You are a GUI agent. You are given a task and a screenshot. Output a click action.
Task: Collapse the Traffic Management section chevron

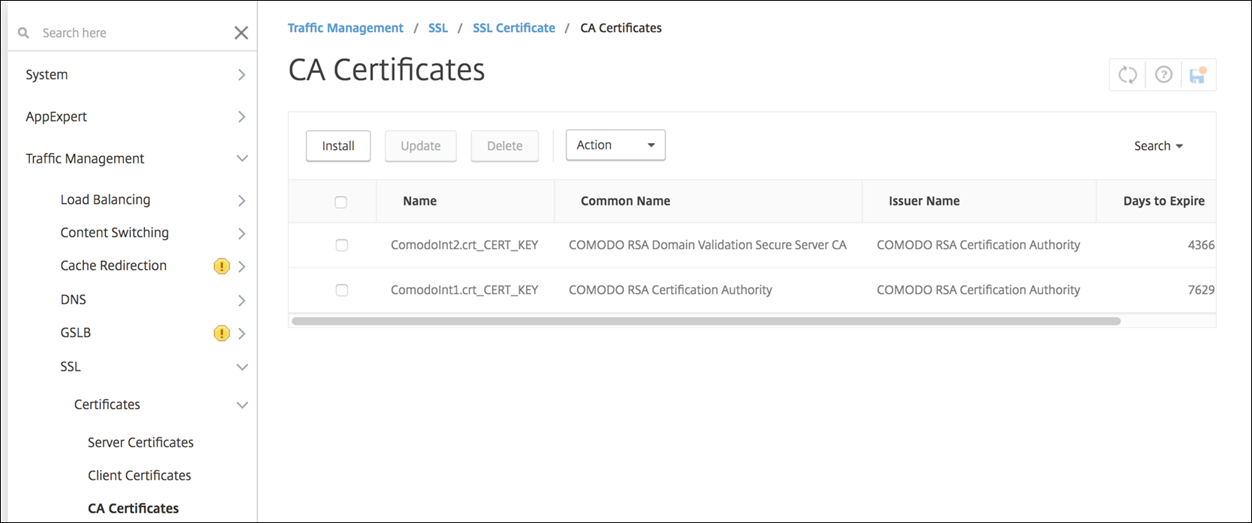click(x=241, y=159)
